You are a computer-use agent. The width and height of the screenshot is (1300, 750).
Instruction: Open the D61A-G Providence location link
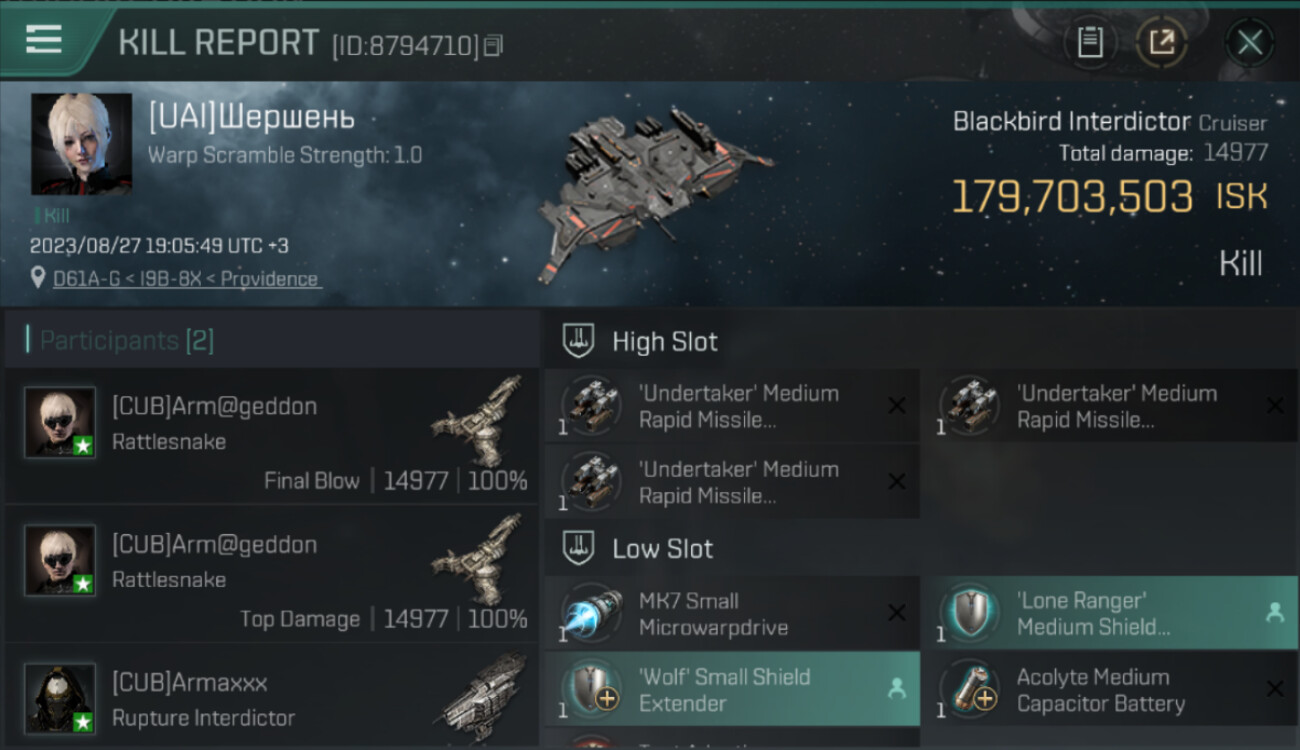click(x=186, y=279)
